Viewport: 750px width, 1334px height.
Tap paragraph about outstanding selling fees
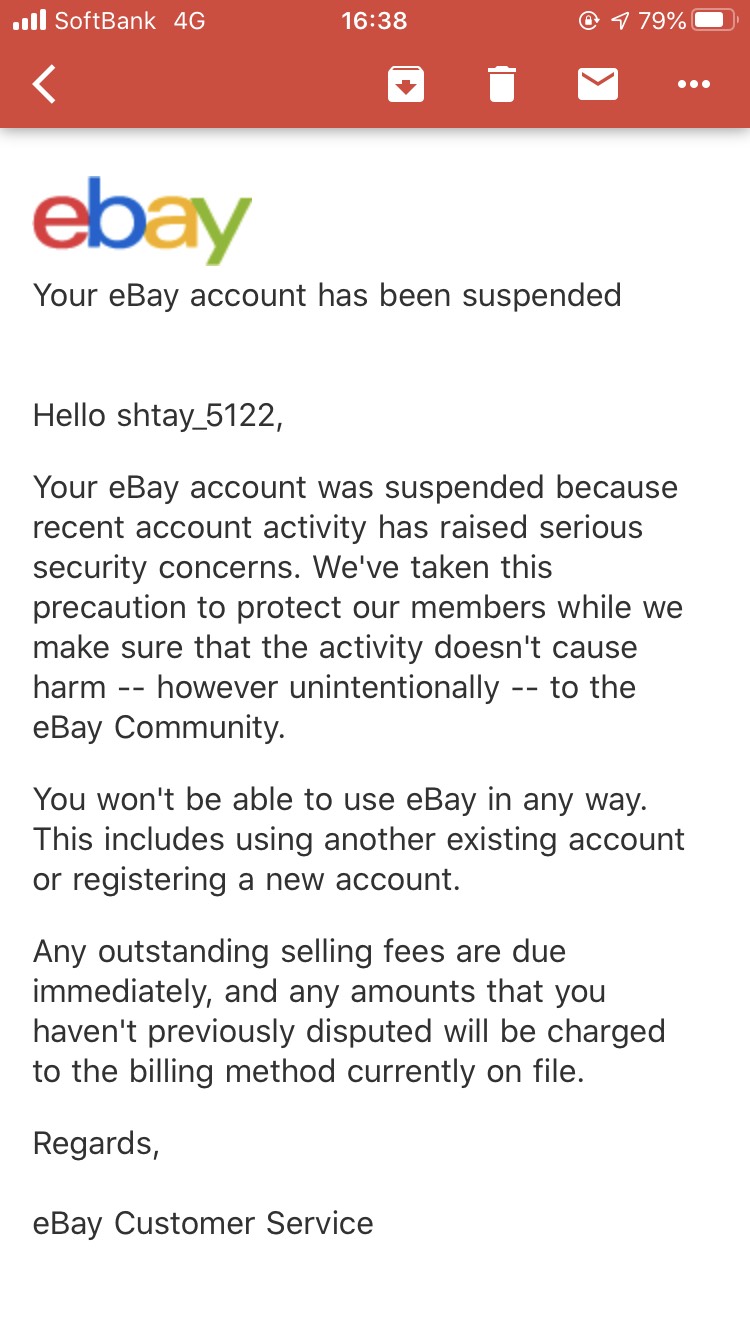(x=349, y=1011)
